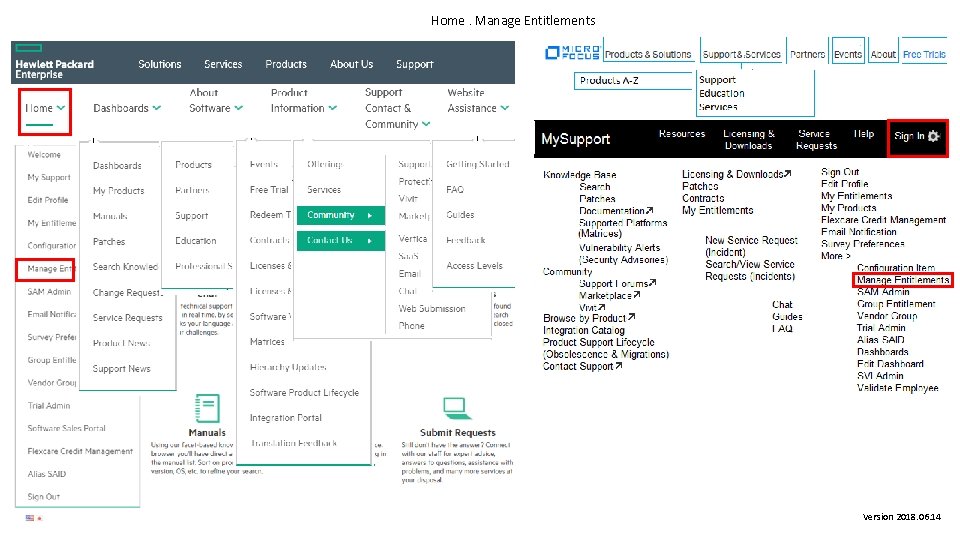
Task: Expand the More > item
Action: pyautogui.click(x=836, y=256)
